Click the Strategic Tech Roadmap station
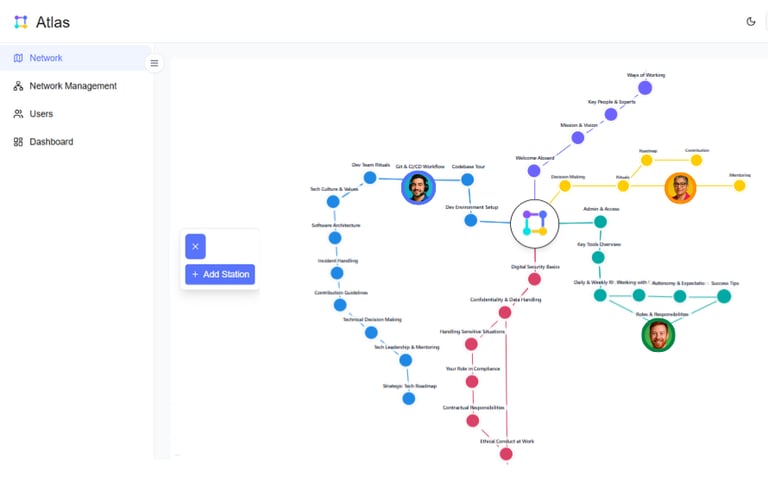Screen dimensions: 768x490 (x=408, y=399)
